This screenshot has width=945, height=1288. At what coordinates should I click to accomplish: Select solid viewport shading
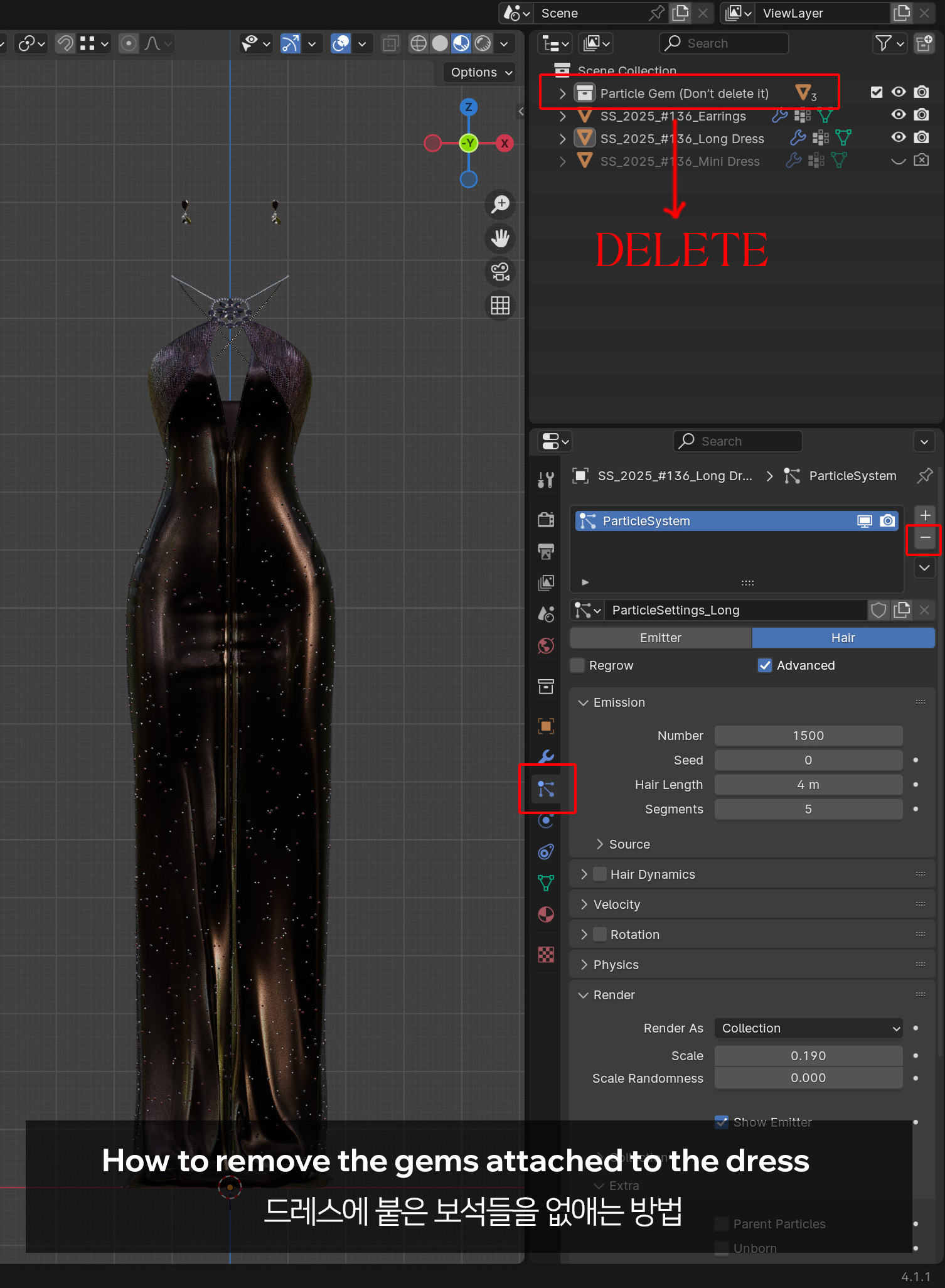(440, 43)
